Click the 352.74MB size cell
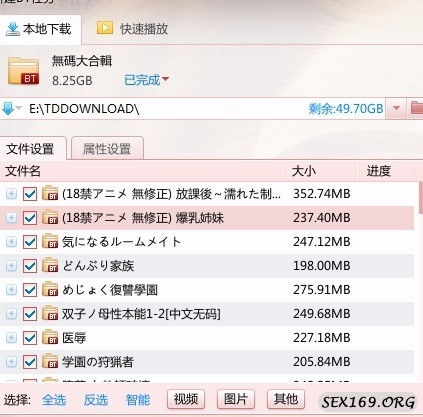This screenshot has width=423, height=417. tap(322, 194)
